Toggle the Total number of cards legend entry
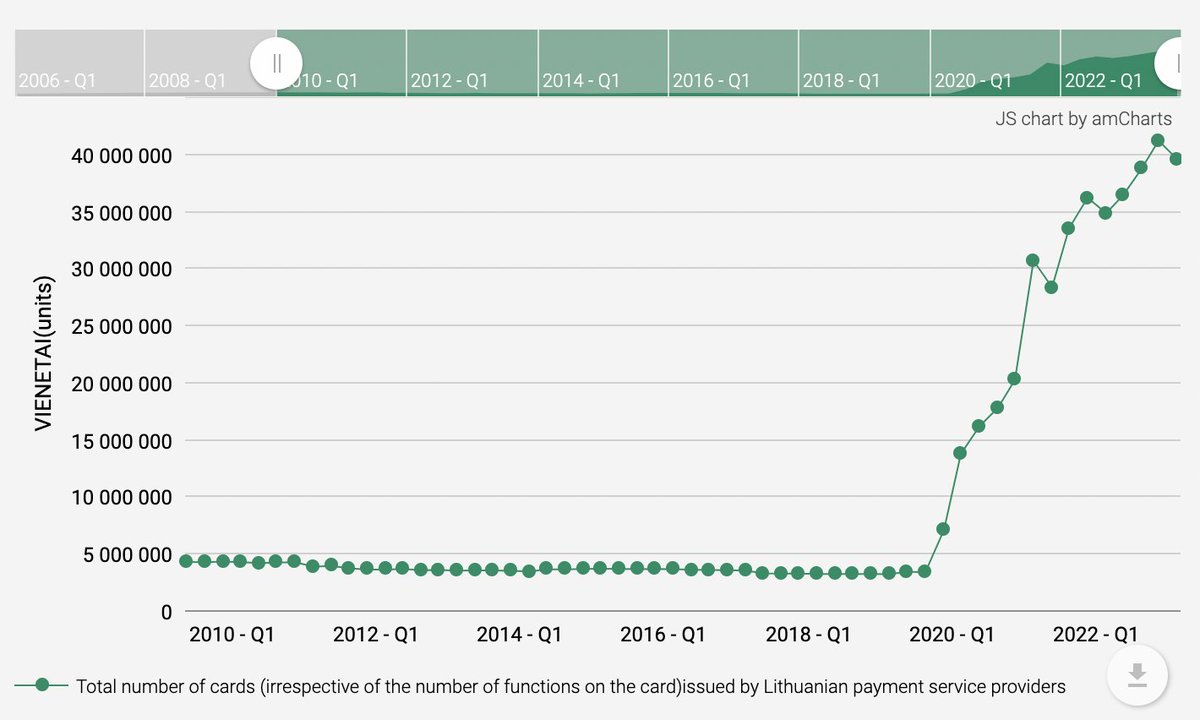The height and width of the screenshot is (720, 1200). [540, 686]
